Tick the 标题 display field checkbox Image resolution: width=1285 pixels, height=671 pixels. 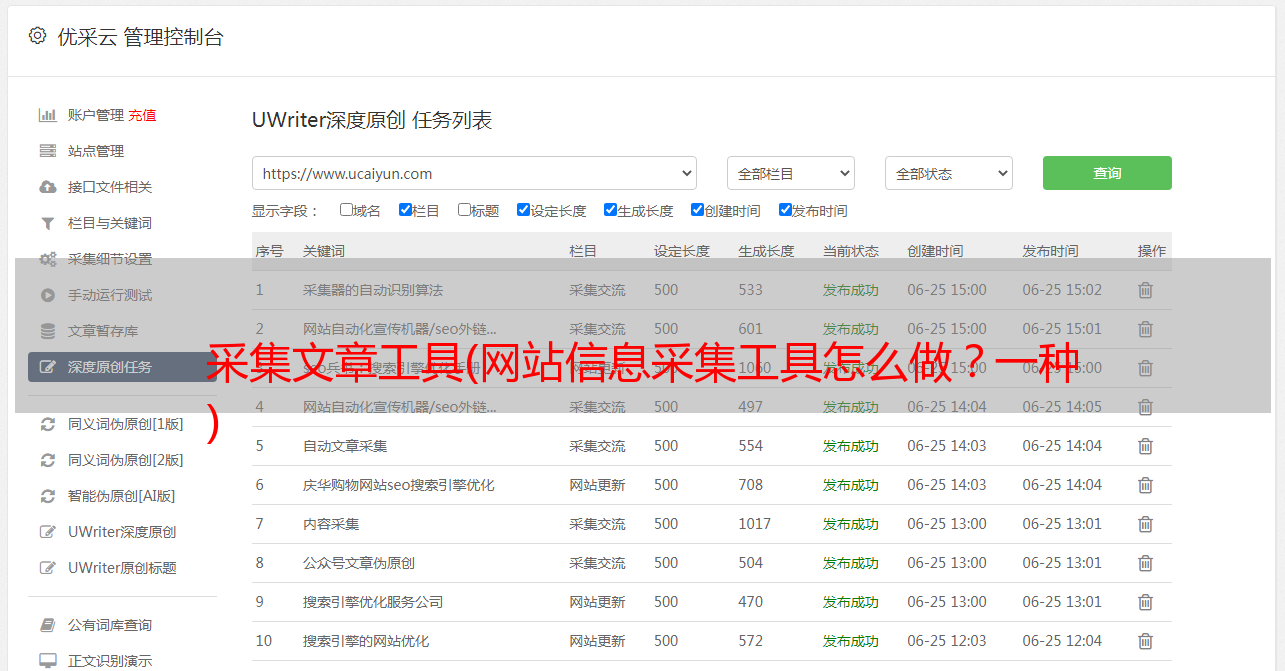pyautogui.click(x=464, y=210)
